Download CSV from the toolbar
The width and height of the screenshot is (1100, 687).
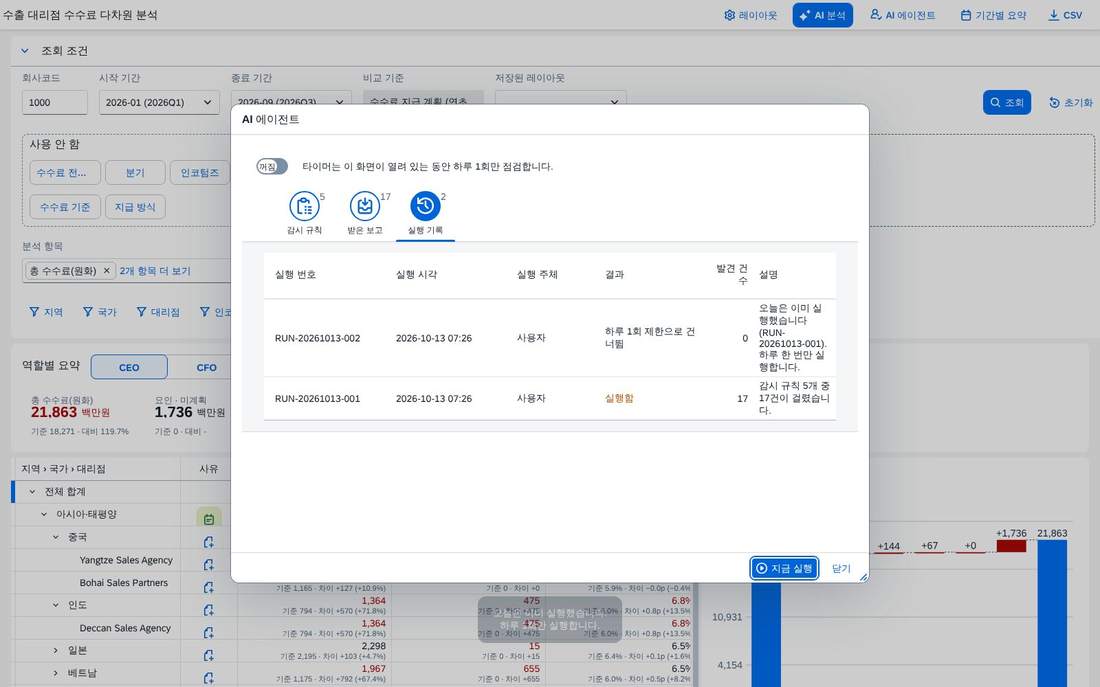pos(1065,15)
